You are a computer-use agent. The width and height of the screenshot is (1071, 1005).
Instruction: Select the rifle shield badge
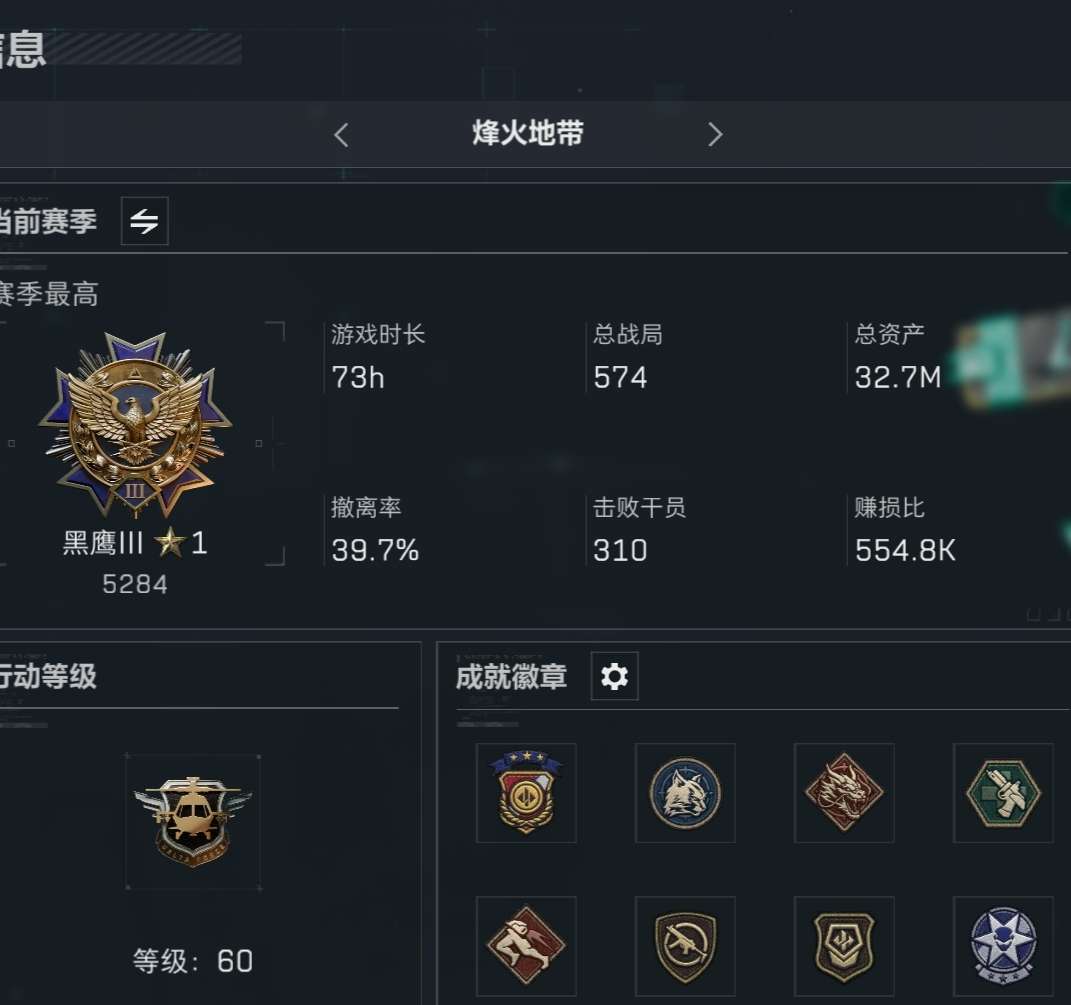coord(685,946)
